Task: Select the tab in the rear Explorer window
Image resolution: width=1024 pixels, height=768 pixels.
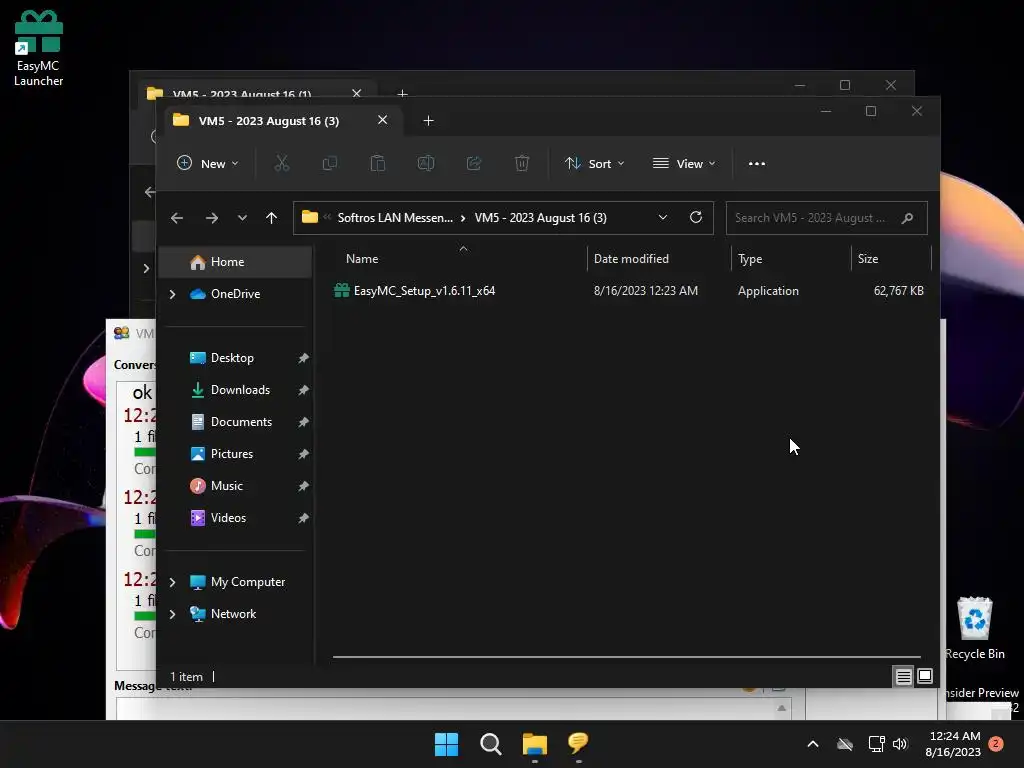Action: pos(242,94)
